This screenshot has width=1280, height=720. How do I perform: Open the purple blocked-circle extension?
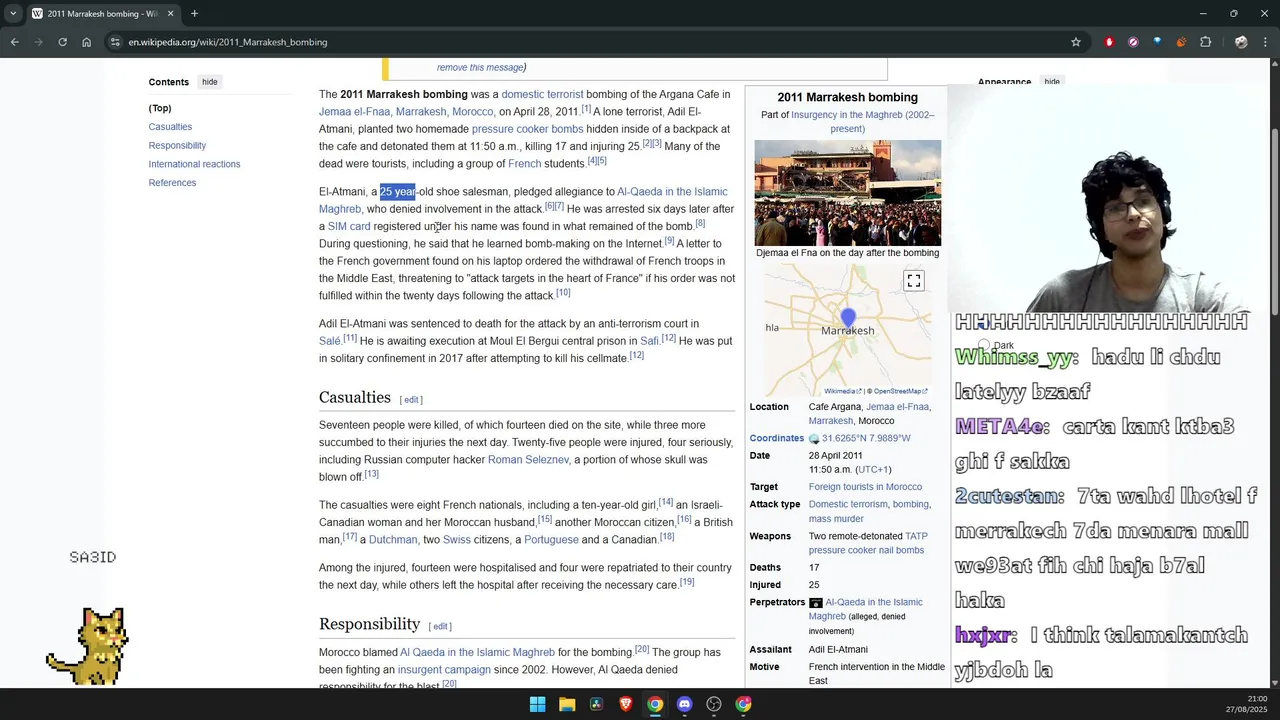[x=1133, y=42]
